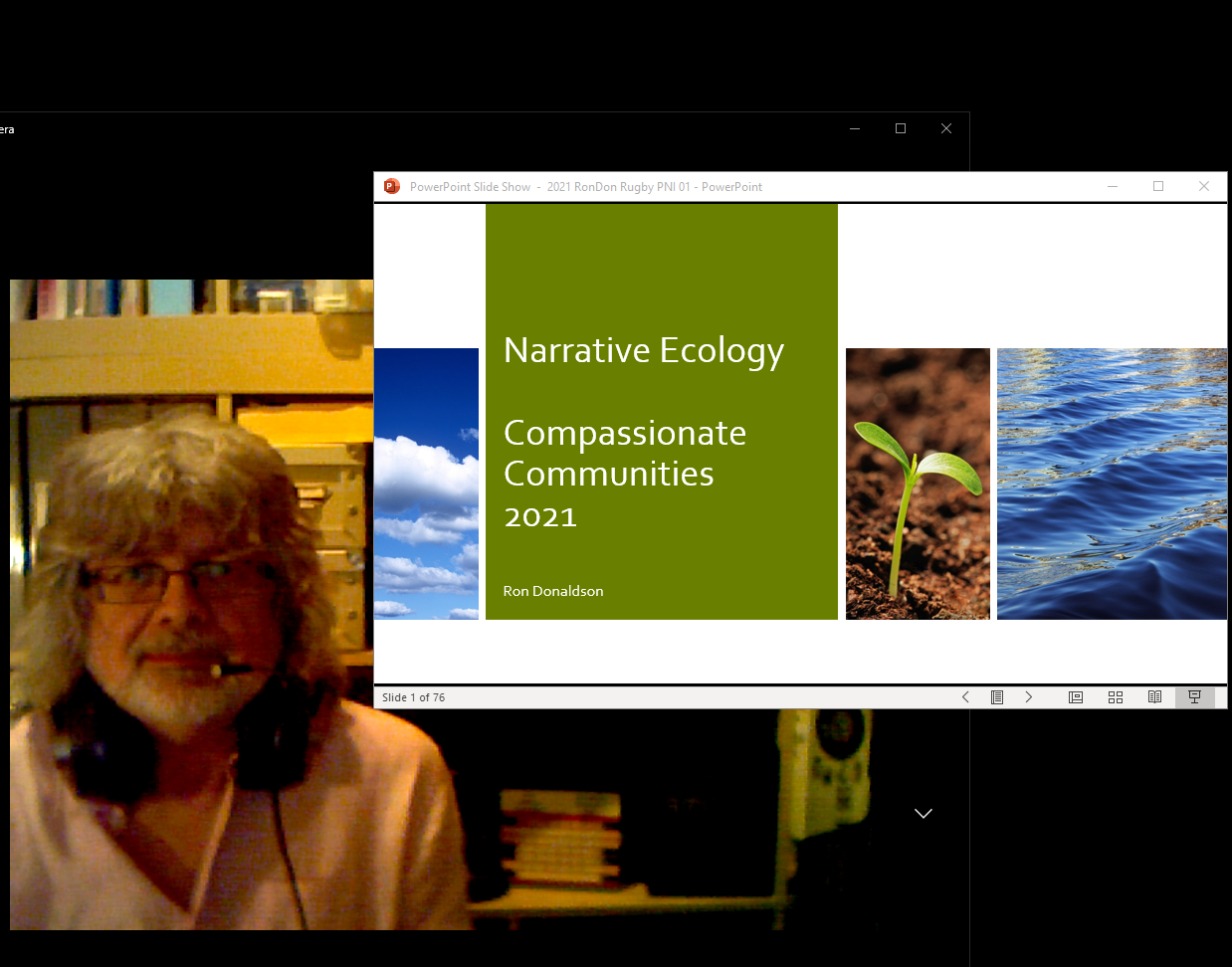Close the camera window
Viewport: 1232px width, 967px height.
click(x=946, y=128)
